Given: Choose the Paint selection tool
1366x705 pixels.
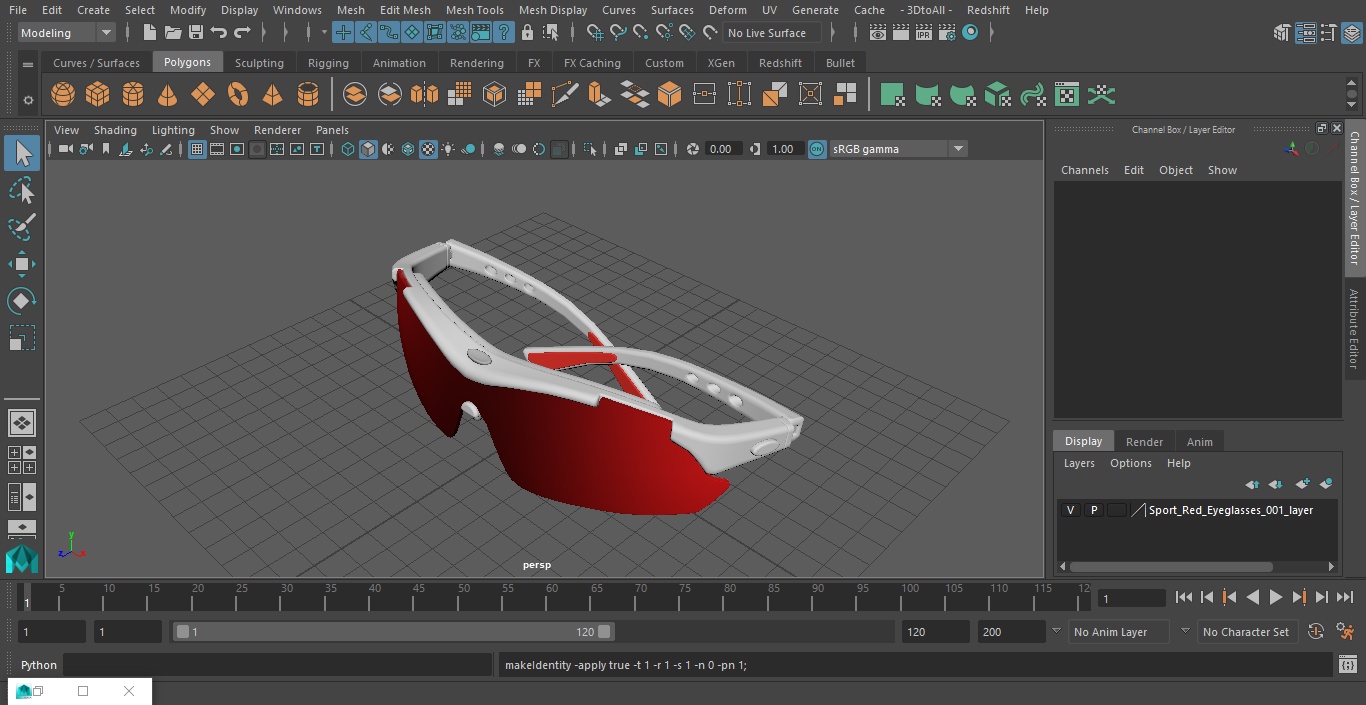Looking at the screenshot, I should 21,227.
